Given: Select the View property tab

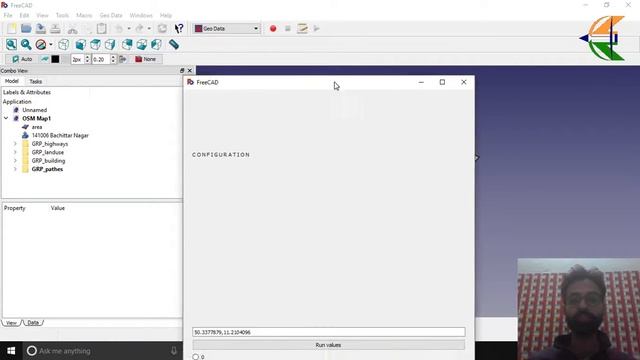Looking at the screenshot, I should tap(11, 322).
